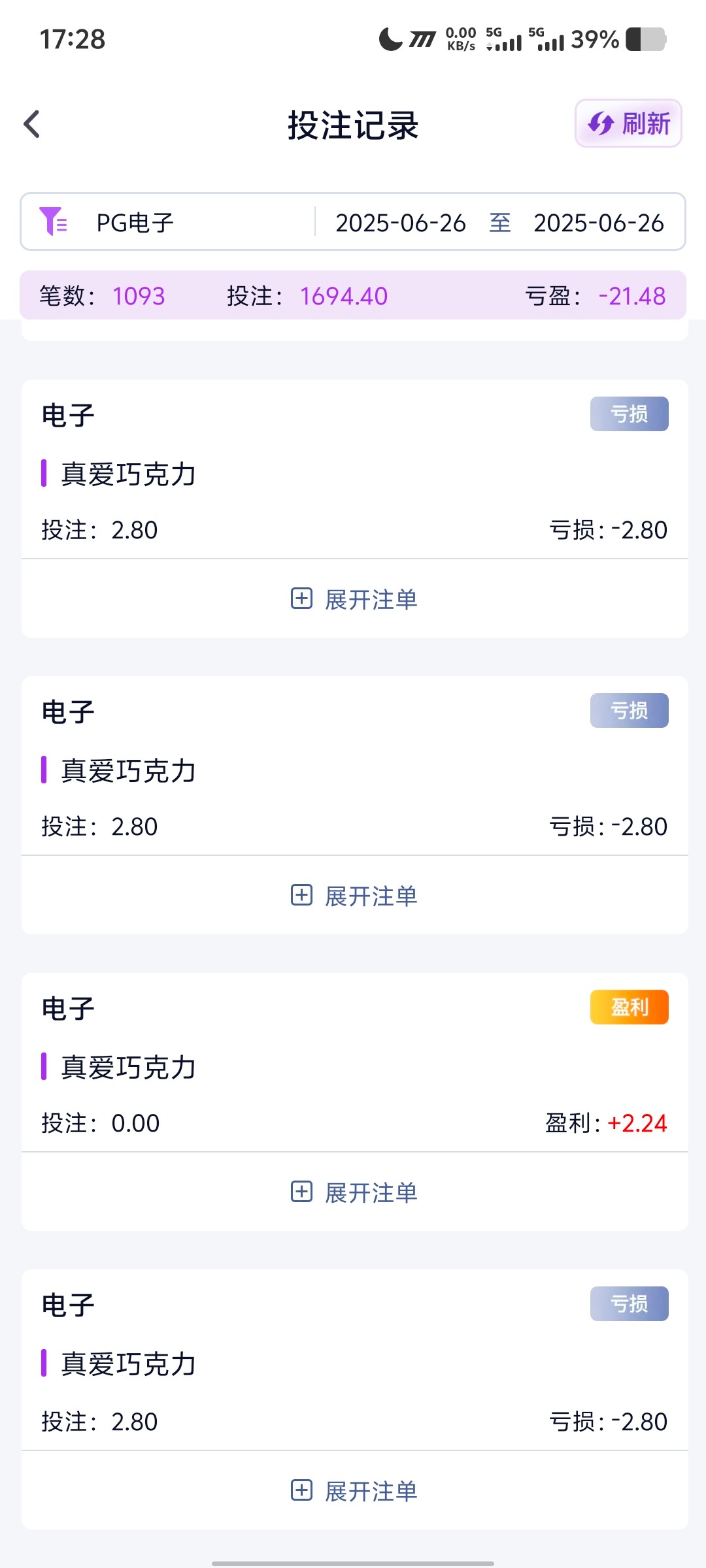Select the end date 2025-06-26

(598, 223)
